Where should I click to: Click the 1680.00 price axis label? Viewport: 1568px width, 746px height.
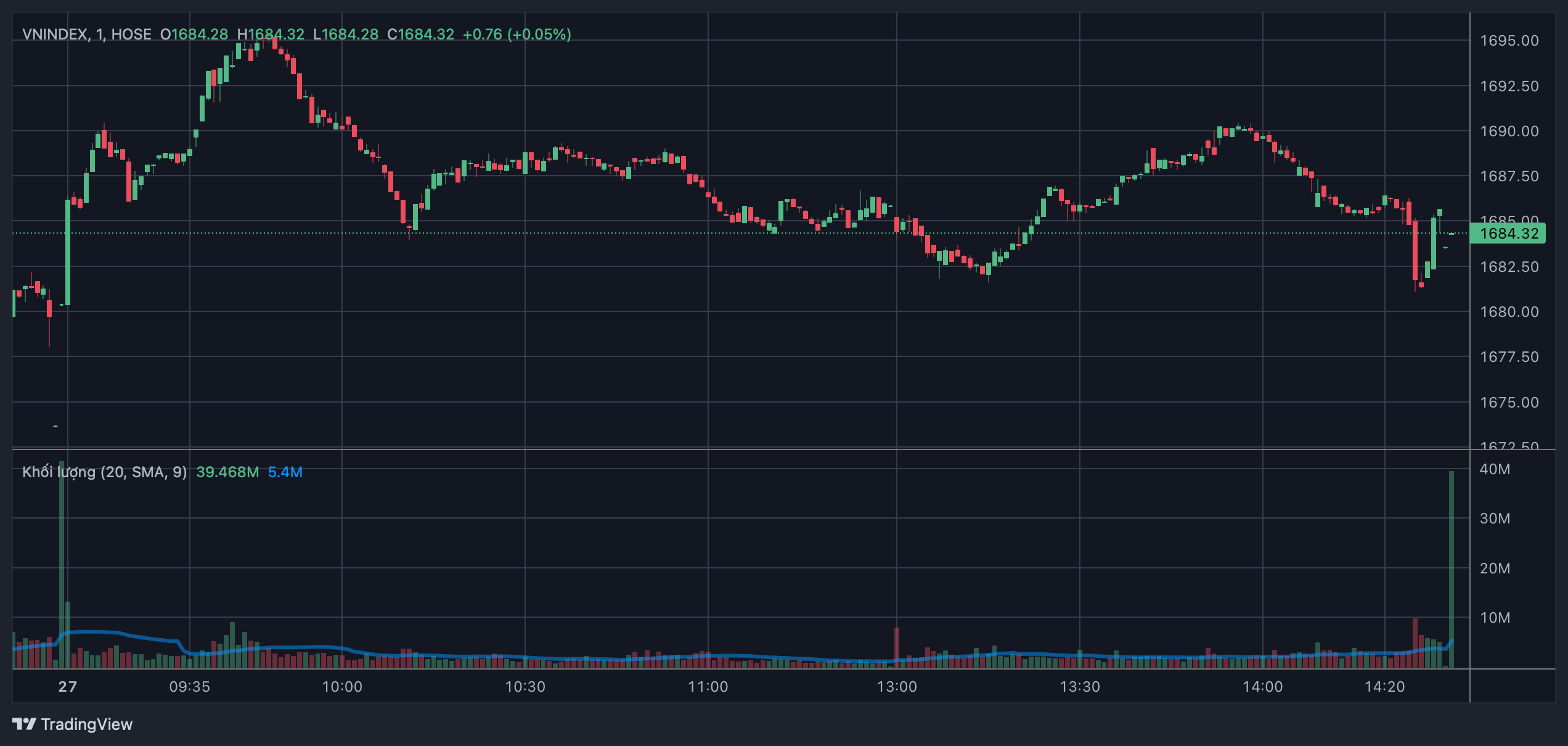click(1509, 312)
